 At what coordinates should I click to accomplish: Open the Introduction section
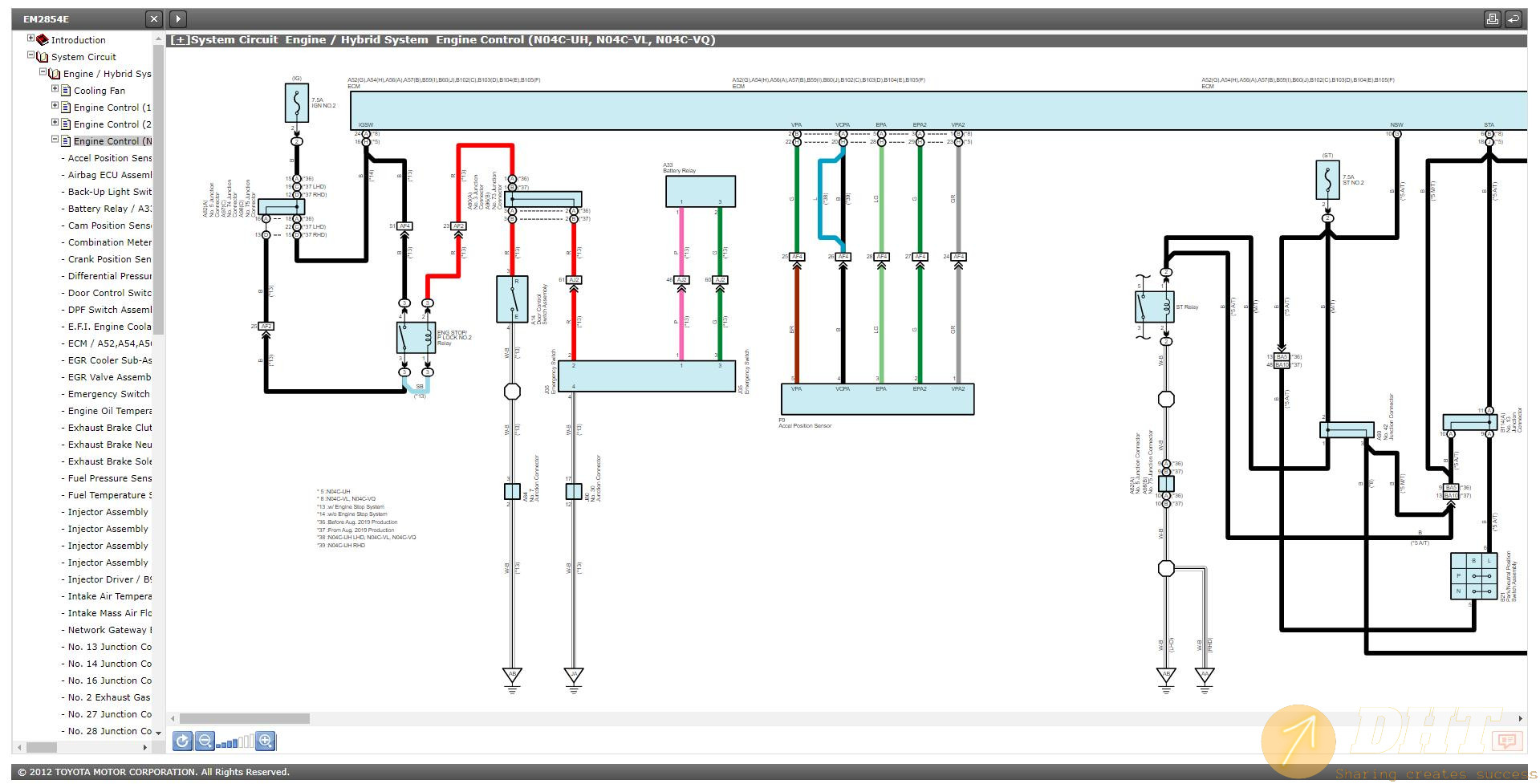[x=78, y=40]
